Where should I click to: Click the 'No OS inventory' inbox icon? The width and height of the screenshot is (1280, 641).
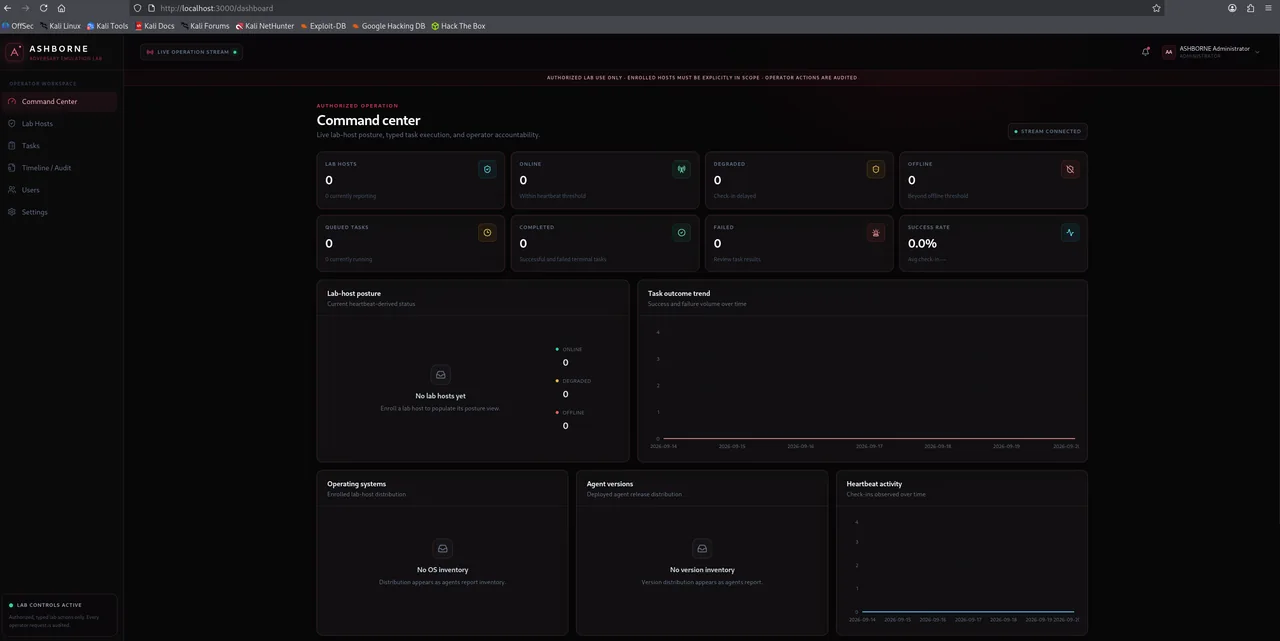click(442, 548)
